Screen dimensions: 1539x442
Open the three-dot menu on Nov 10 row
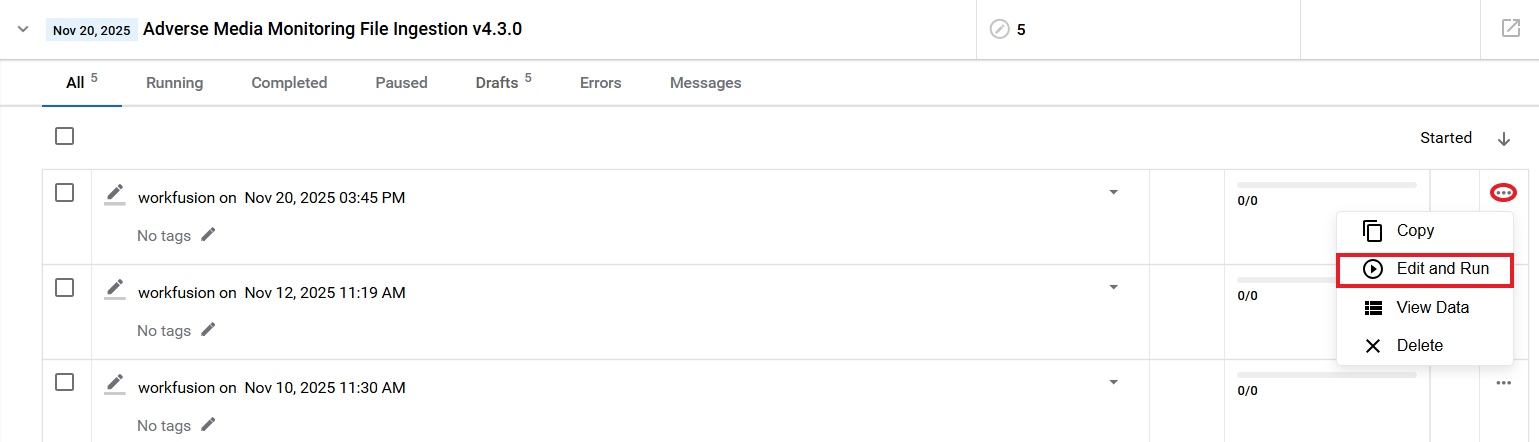coord(1503,383)
